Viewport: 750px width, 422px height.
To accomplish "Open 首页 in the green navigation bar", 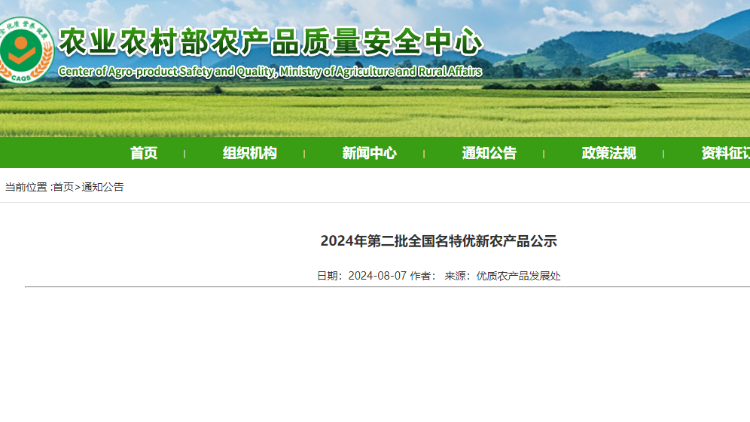I will click(x=143, y=153).
